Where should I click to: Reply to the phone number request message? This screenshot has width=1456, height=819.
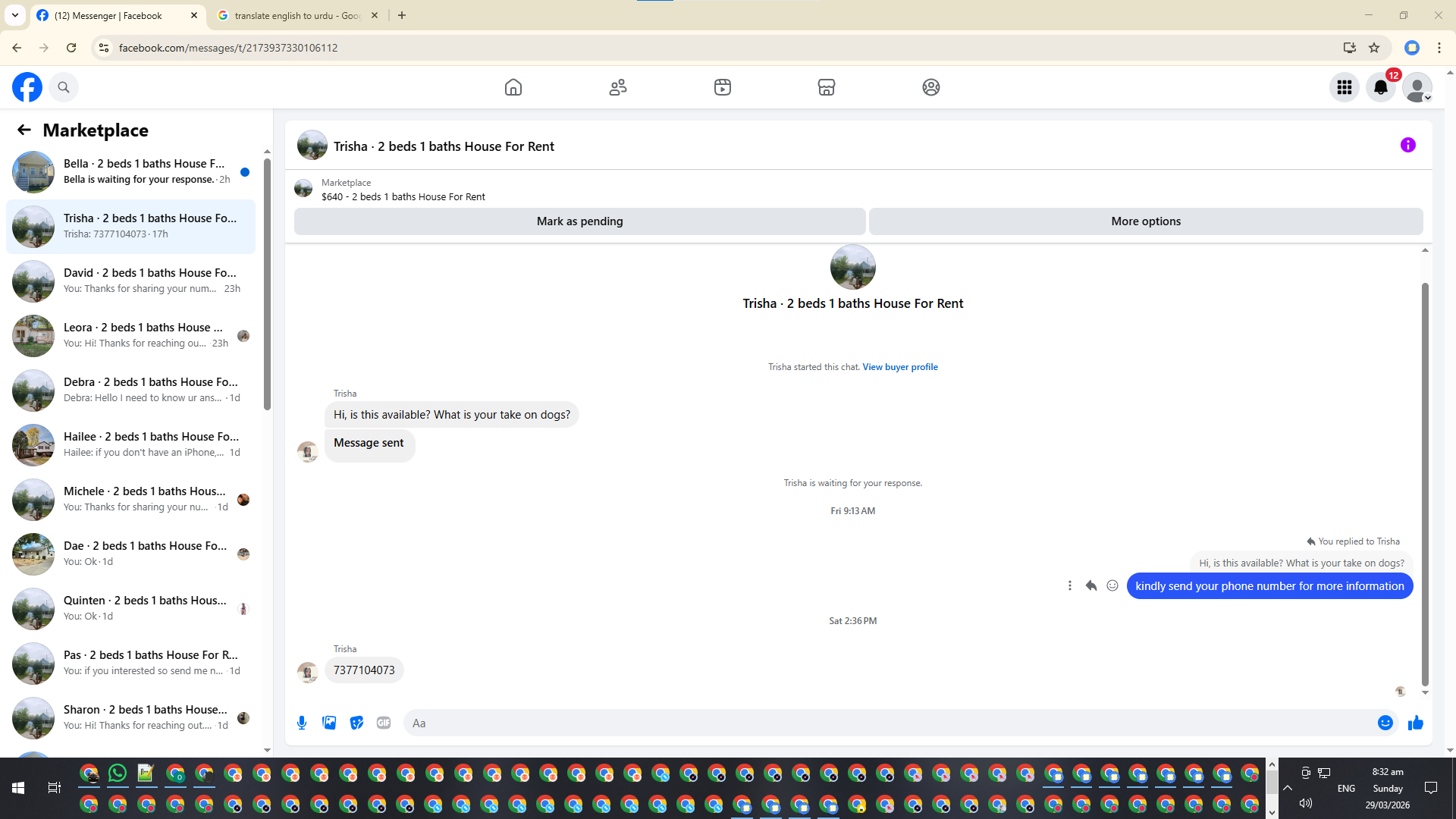click(1091, 585)
